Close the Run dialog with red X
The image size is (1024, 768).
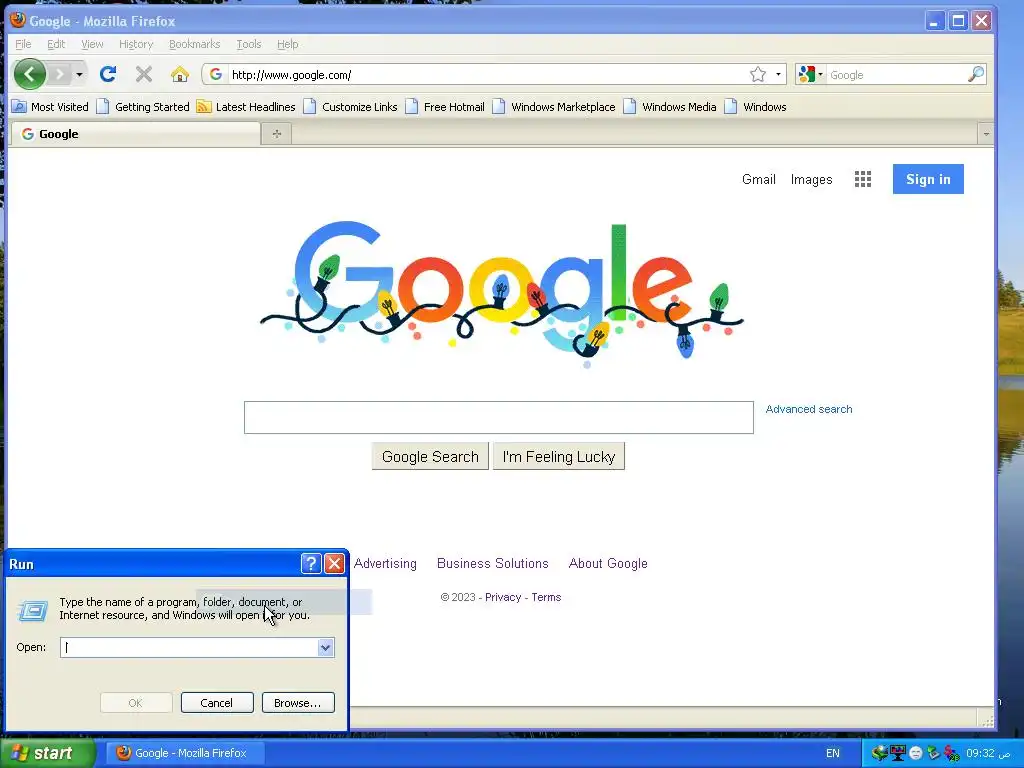point(334,563)
